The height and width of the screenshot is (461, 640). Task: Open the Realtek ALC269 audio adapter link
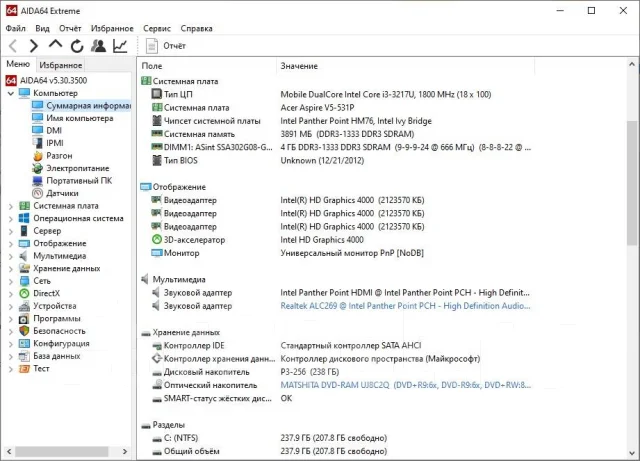point(405,306)
